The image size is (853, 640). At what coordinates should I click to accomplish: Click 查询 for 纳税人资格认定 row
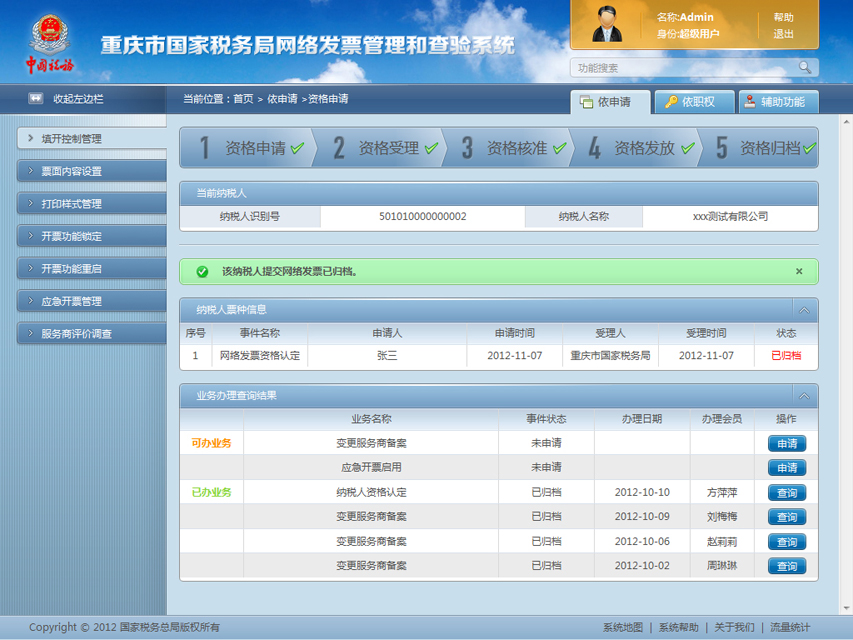[x=787, y=493]
